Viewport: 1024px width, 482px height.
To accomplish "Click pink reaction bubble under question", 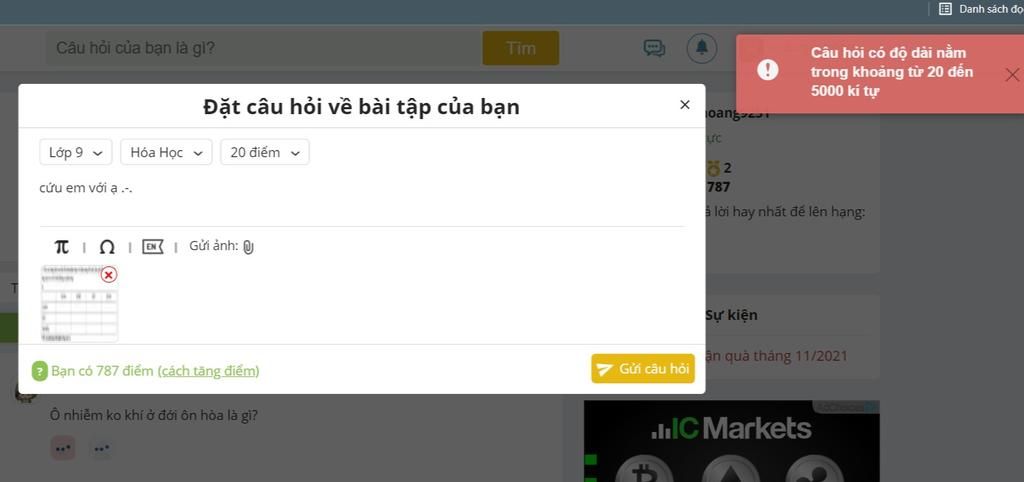I will pyautogui.click(x=63, y=449).
